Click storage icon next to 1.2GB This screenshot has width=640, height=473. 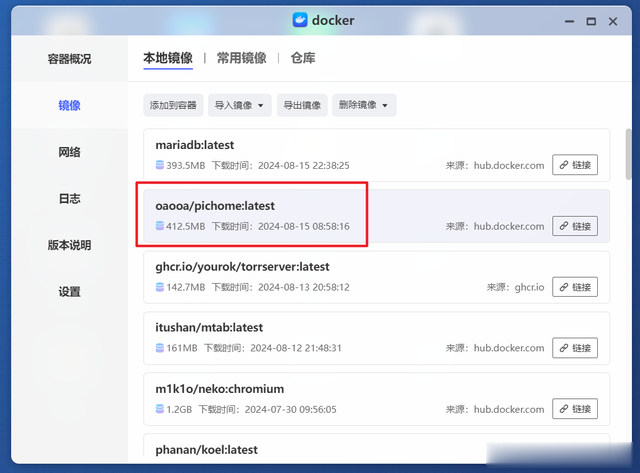point(160,409)
